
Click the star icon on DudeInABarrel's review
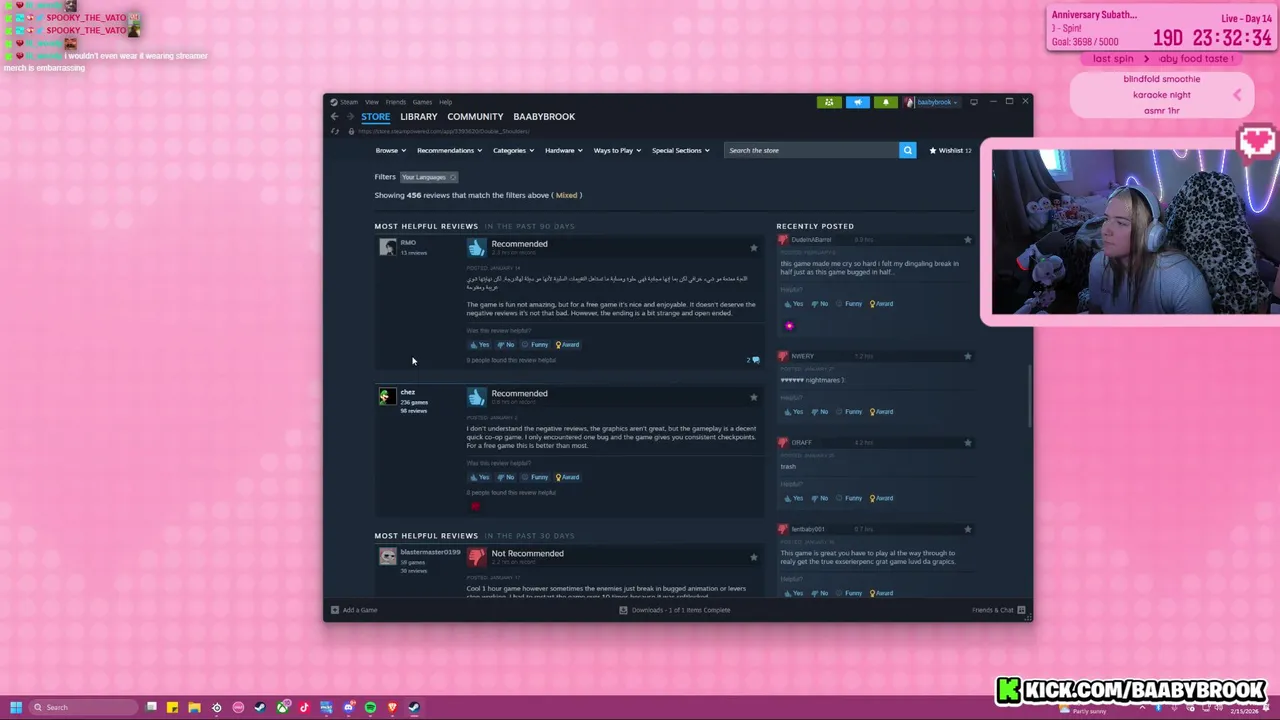click(x=967, y=240)
